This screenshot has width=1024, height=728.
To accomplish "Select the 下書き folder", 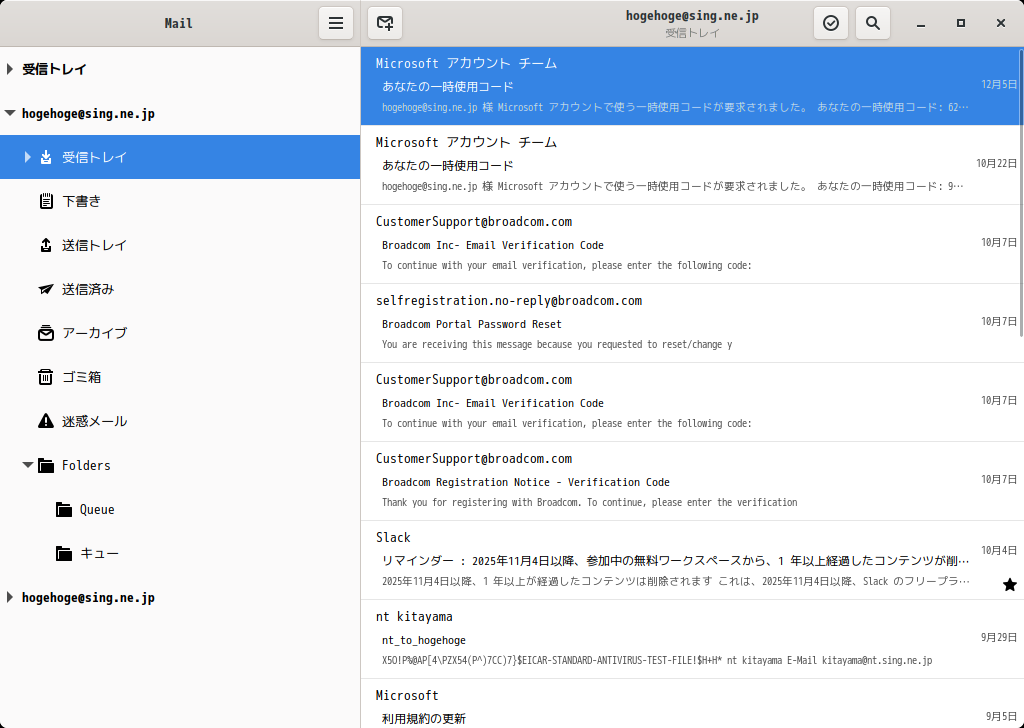I will tap(180, 201).
